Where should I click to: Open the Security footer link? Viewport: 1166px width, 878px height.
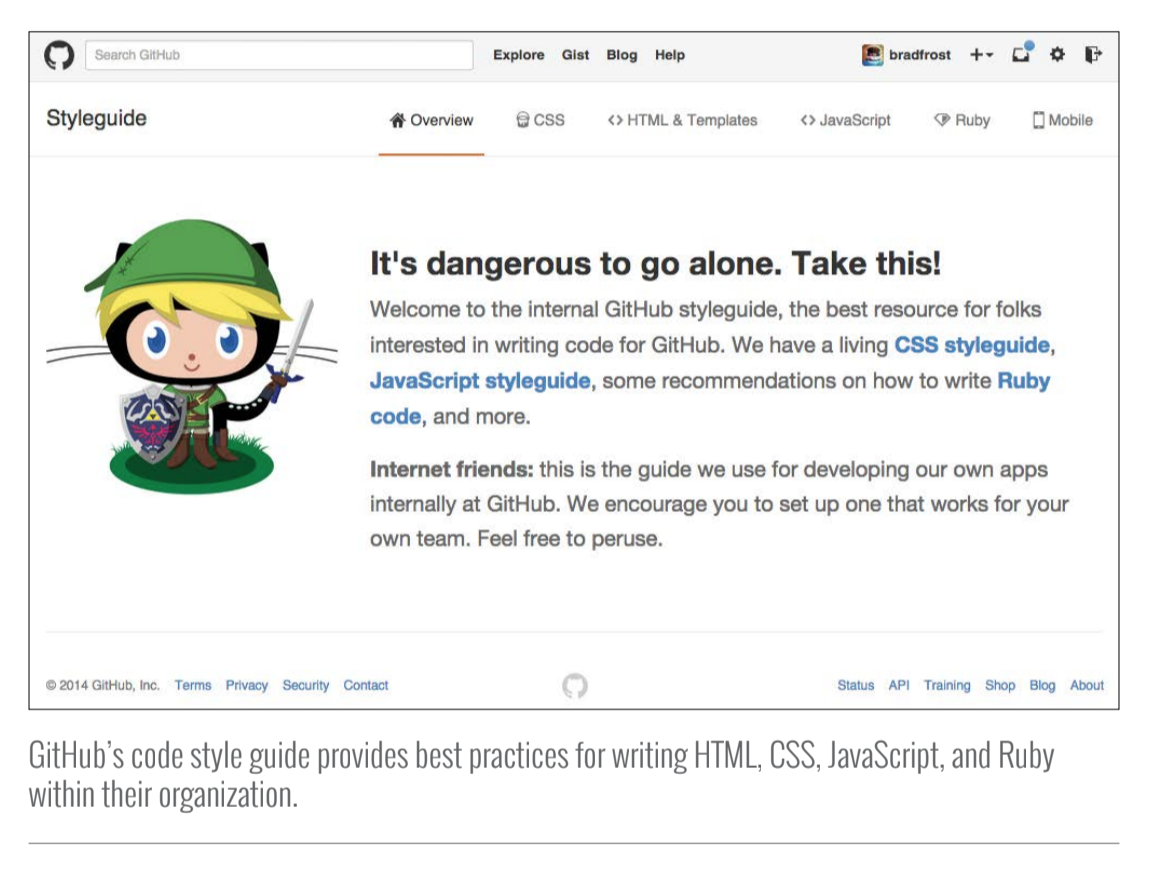tap(305, 685)
